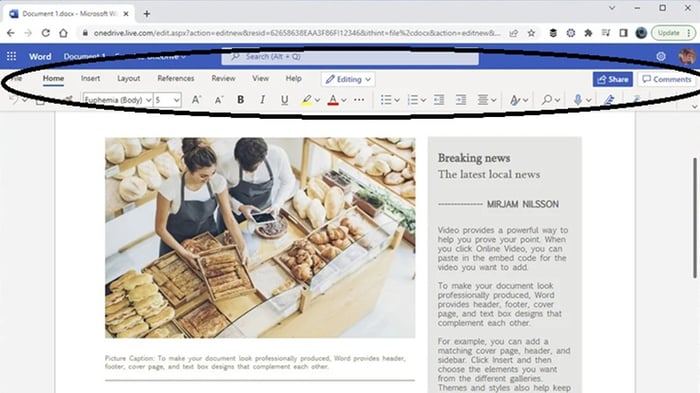
Task: Click the increase indent icon
Action: tap(461, 100)
